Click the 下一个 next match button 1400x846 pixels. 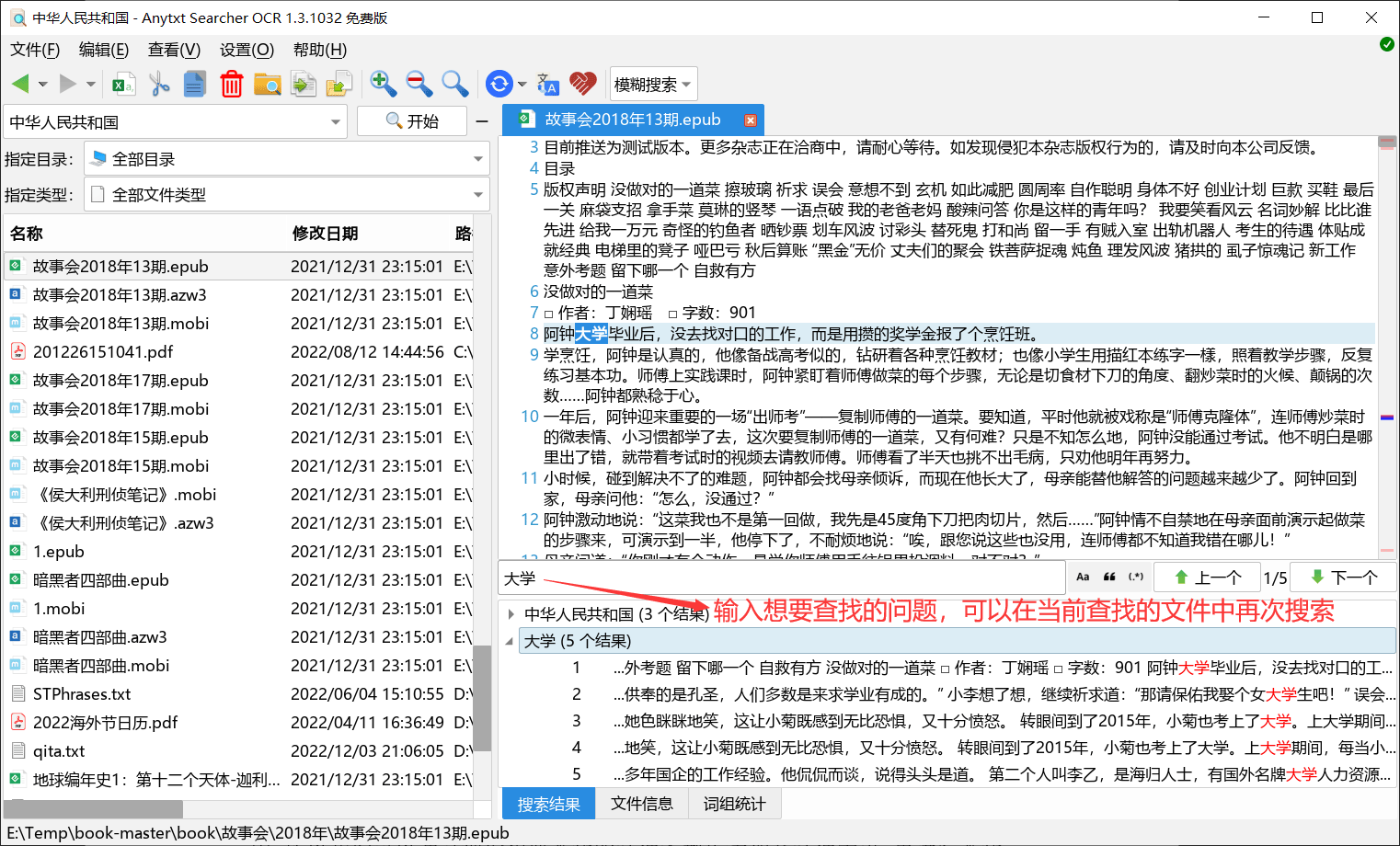coord(1344,577)
